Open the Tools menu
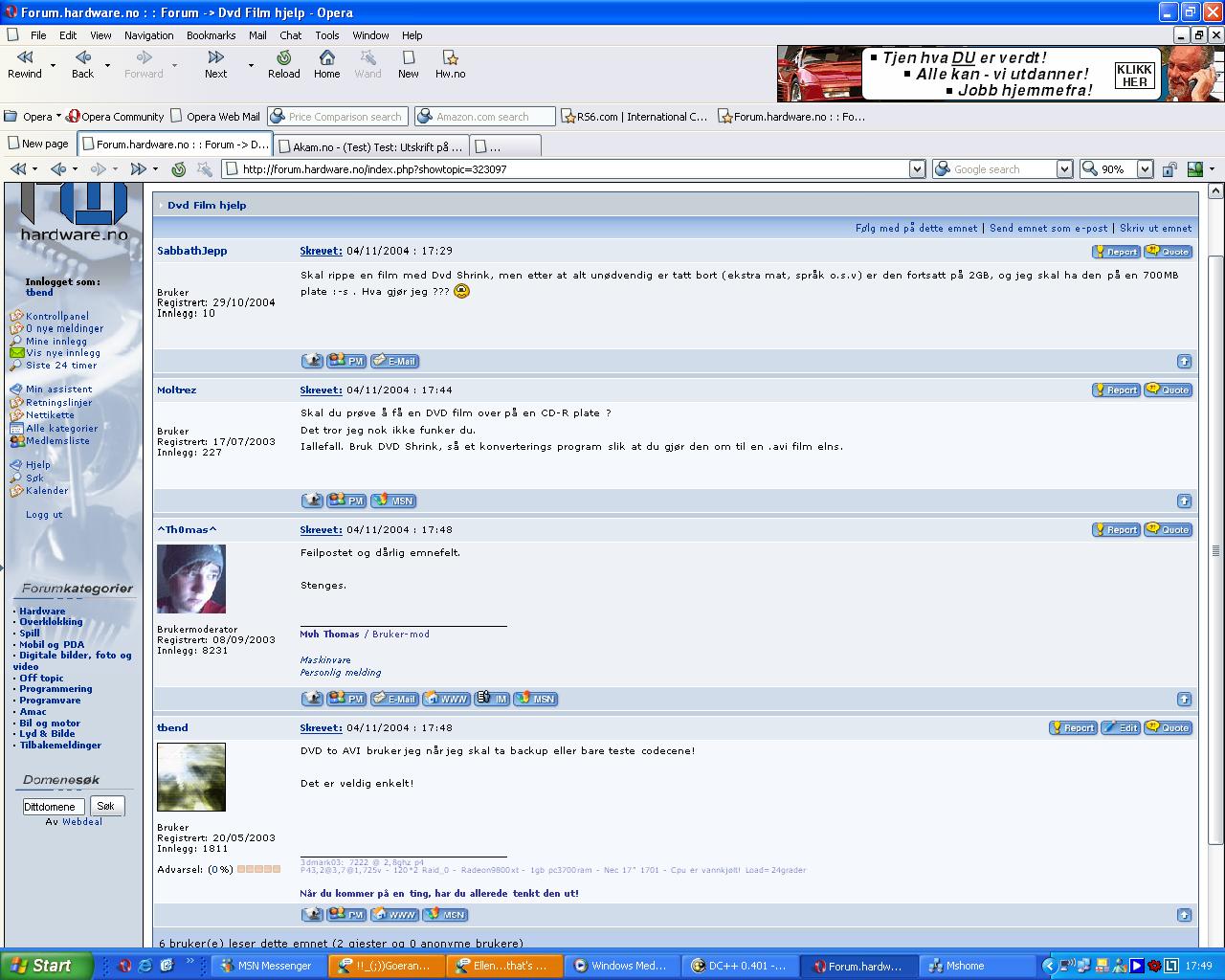 (327, 35)
